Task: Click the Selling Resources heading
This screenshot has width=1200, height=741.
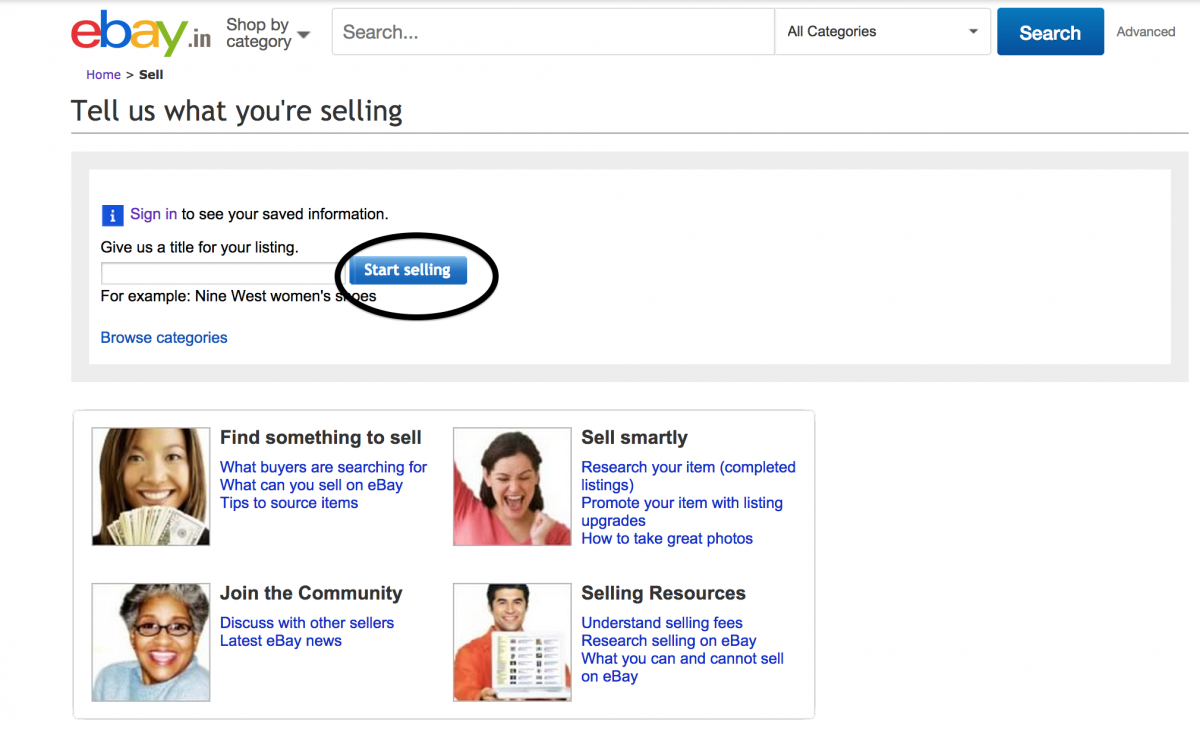Action: point(664,593)
